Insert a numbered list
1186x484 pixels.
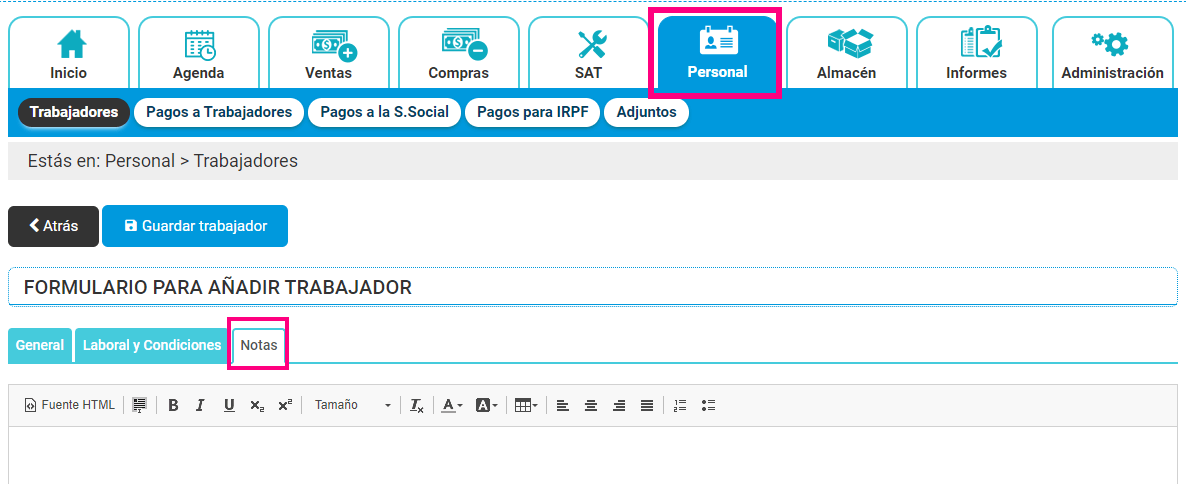click(x=680, y=405)
